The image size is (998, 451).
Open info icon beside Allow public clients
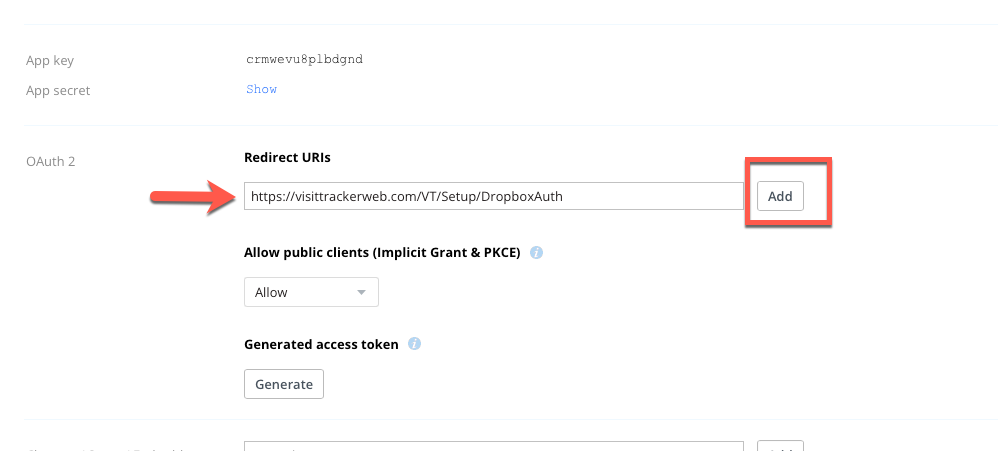click(x=537, y=253)
